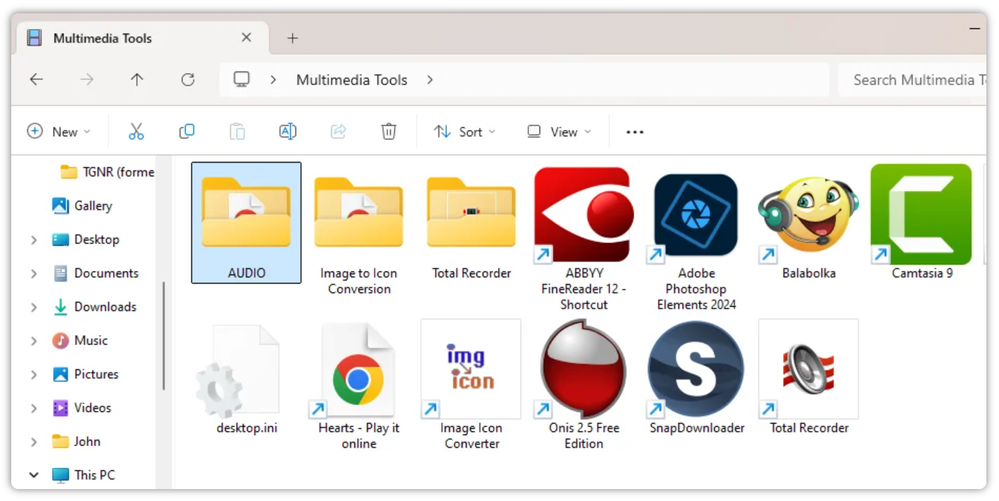The image size is (999, 501).
Task: Select the AUDIO folder
Action: tap(246, 222)
